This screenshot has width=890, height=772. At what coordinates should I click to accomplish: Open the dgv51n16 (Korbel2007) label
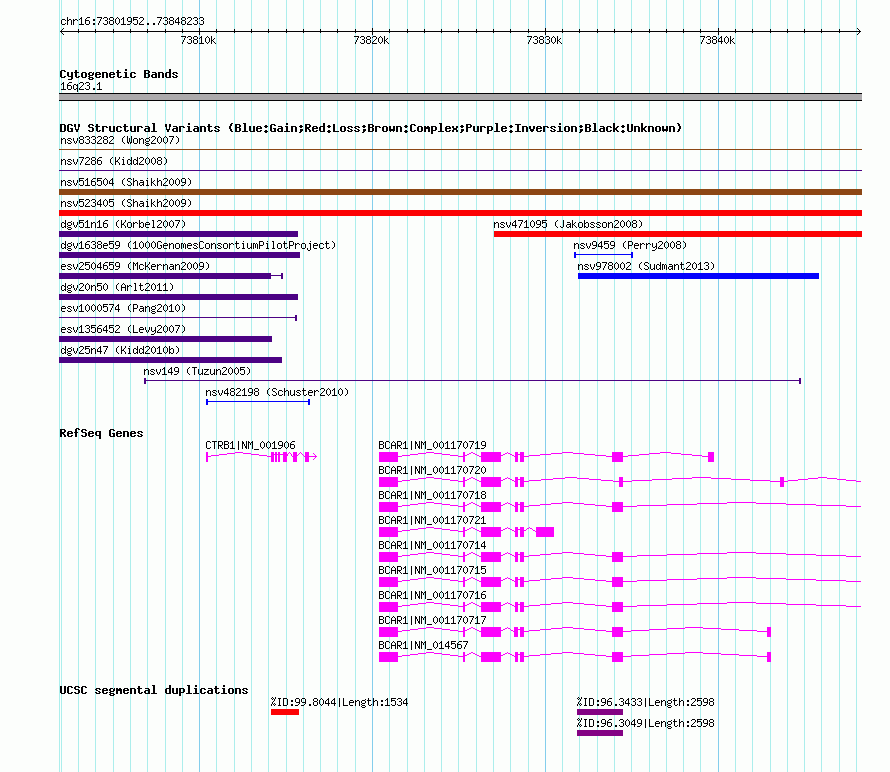click(123, 224)
